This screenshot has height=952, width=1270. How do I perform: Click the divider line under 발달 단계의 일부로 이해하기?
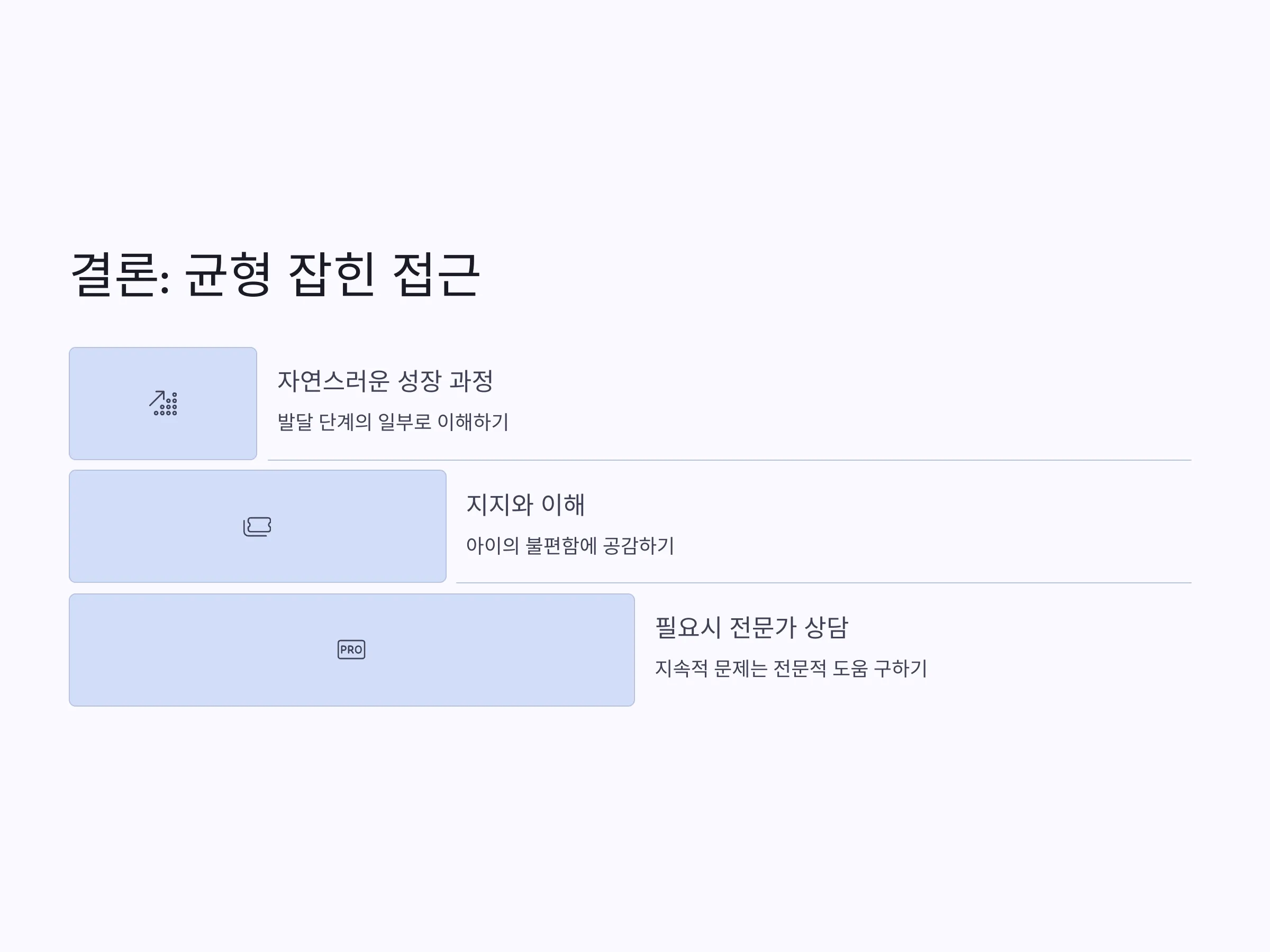click(729, 460)
